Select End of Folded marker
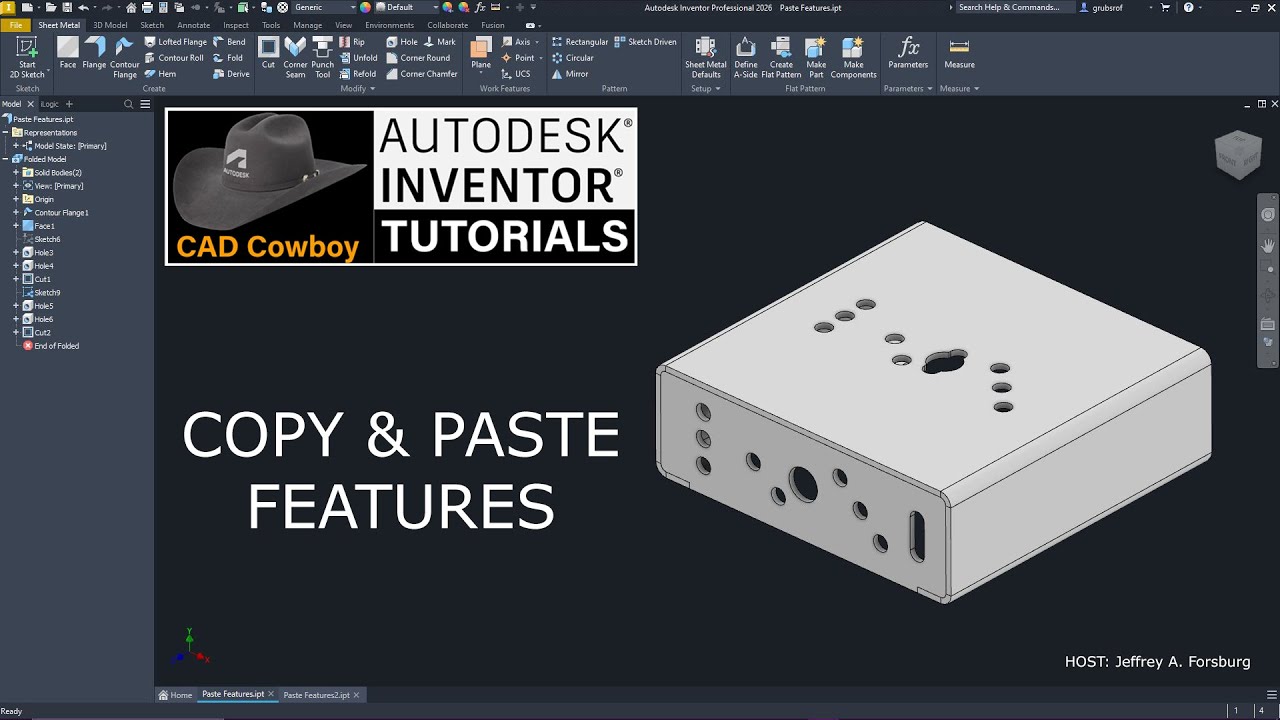The image size is (1280, 720). coord(51,346)
